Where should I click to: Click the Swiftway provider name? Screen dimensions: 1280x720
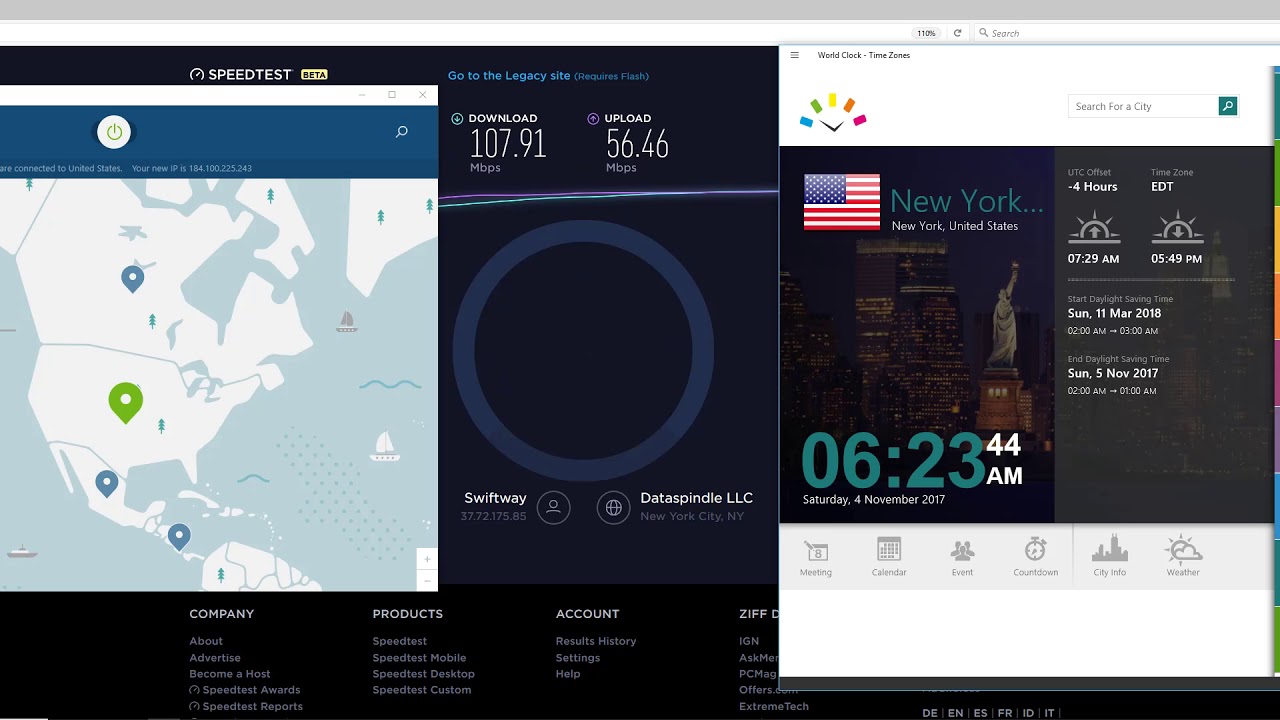495,498
